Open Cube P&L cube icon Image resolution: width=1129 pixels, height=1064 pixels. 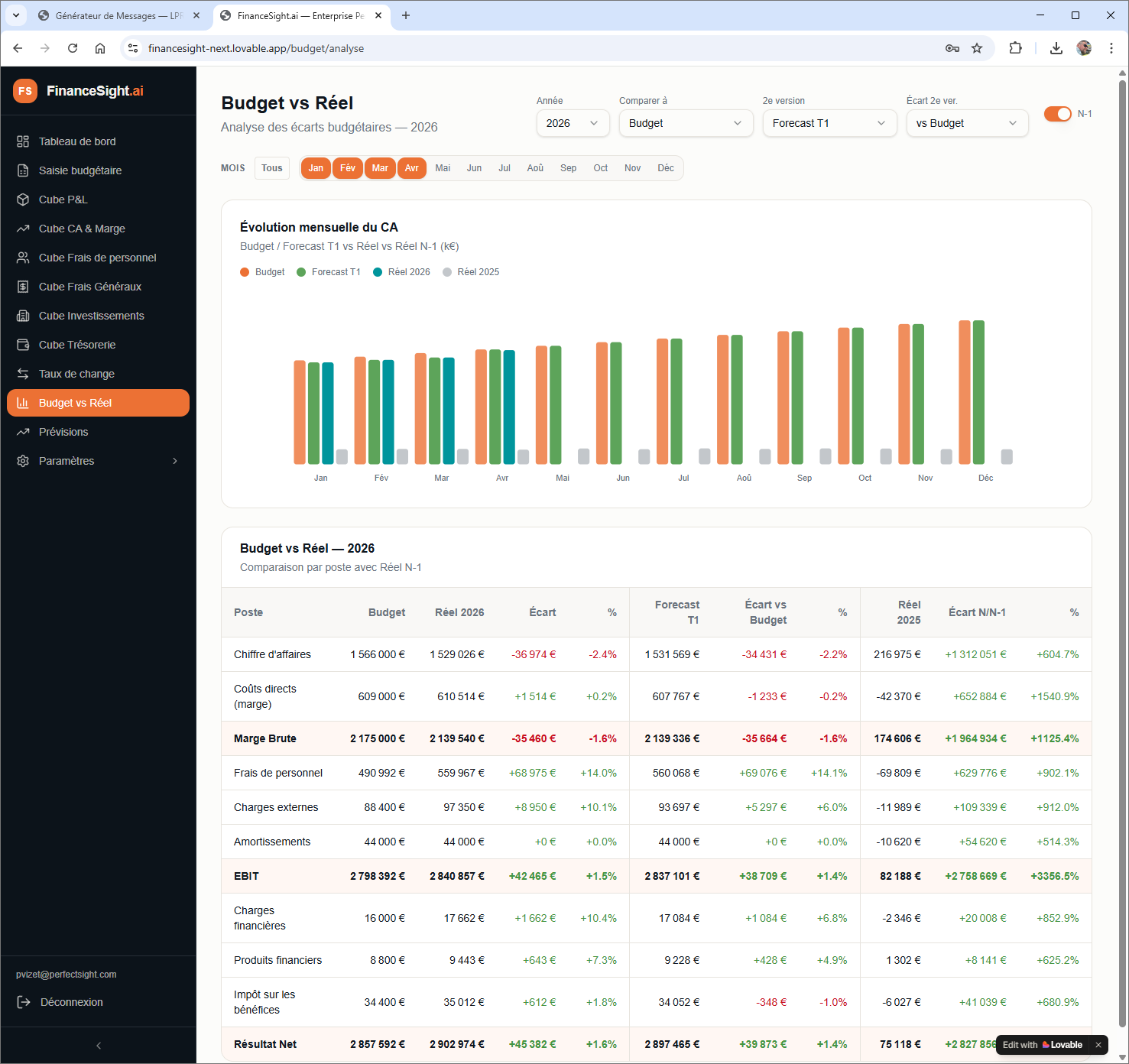point(23,199)
